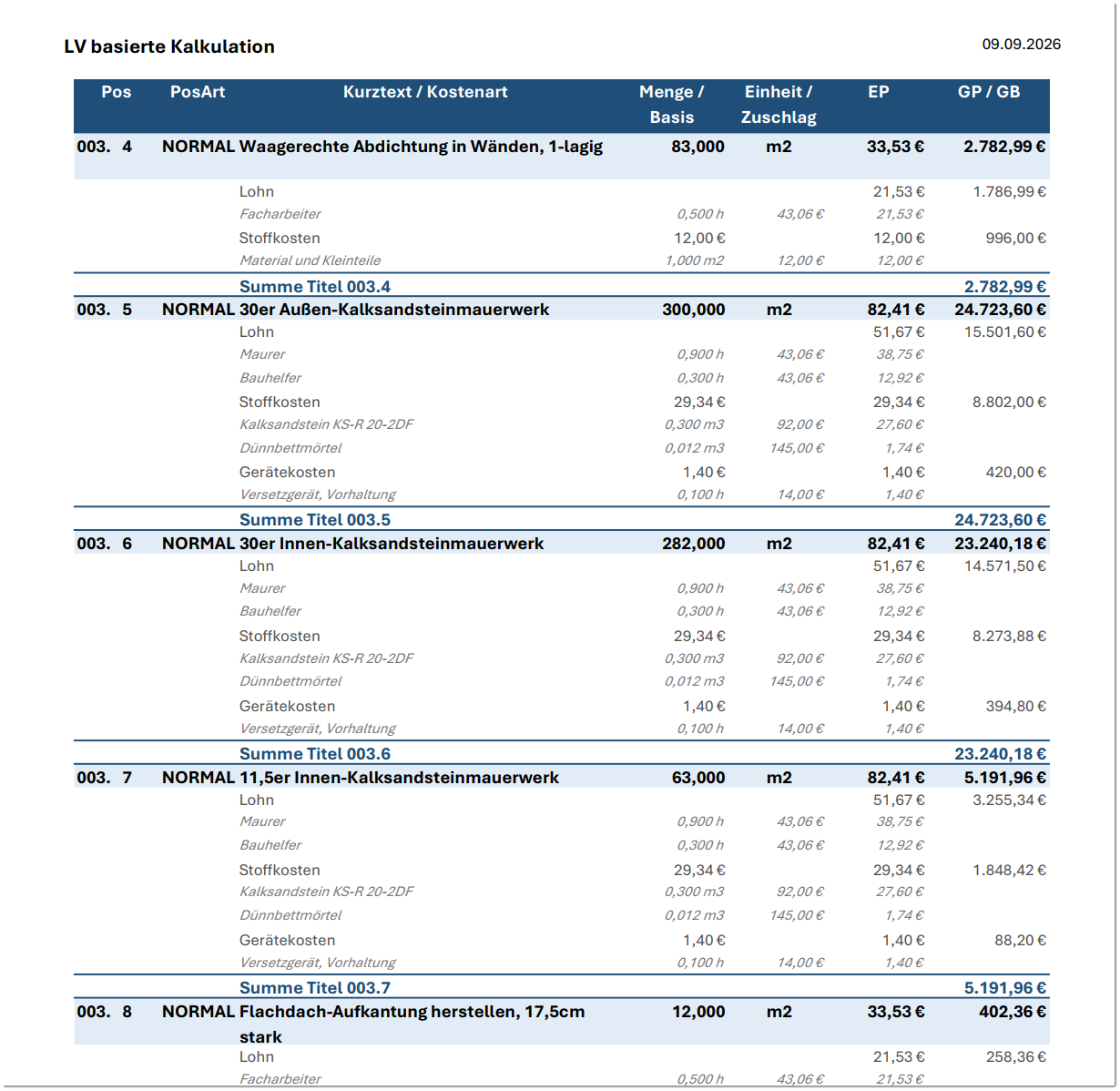Image resolution: width=1120 pixels, height=1091 pixels.
Task: Click the Gerätekosten total 420,00 €
Action: tap(1016, 473)
